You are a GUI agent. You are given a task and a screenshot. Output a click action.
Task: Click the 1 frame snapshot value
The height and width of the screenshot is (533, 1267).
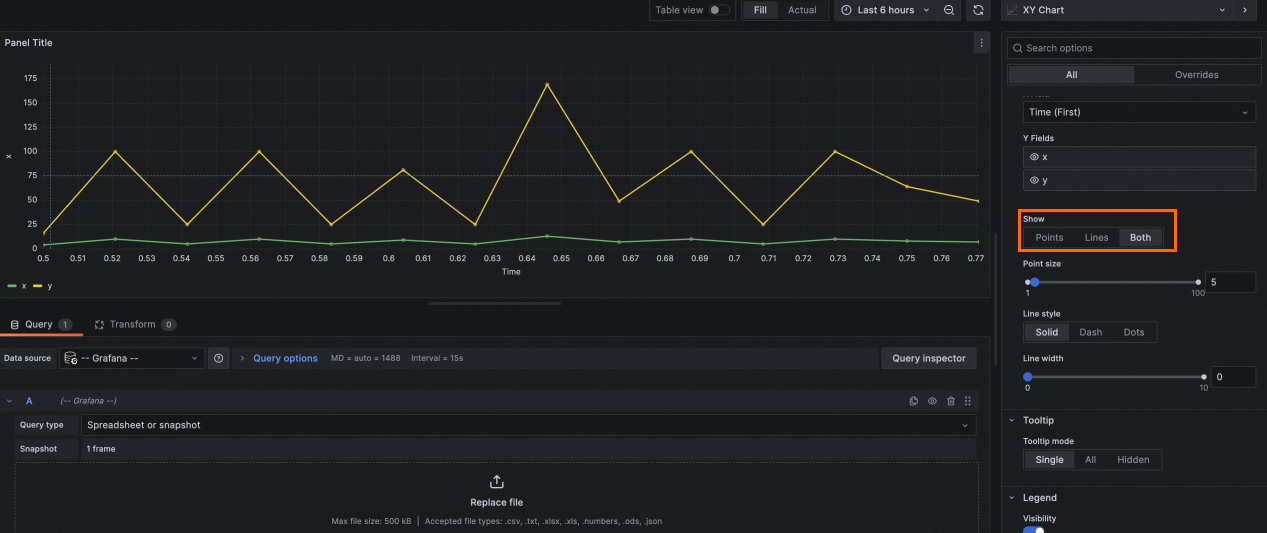click(x=101, y=449)
